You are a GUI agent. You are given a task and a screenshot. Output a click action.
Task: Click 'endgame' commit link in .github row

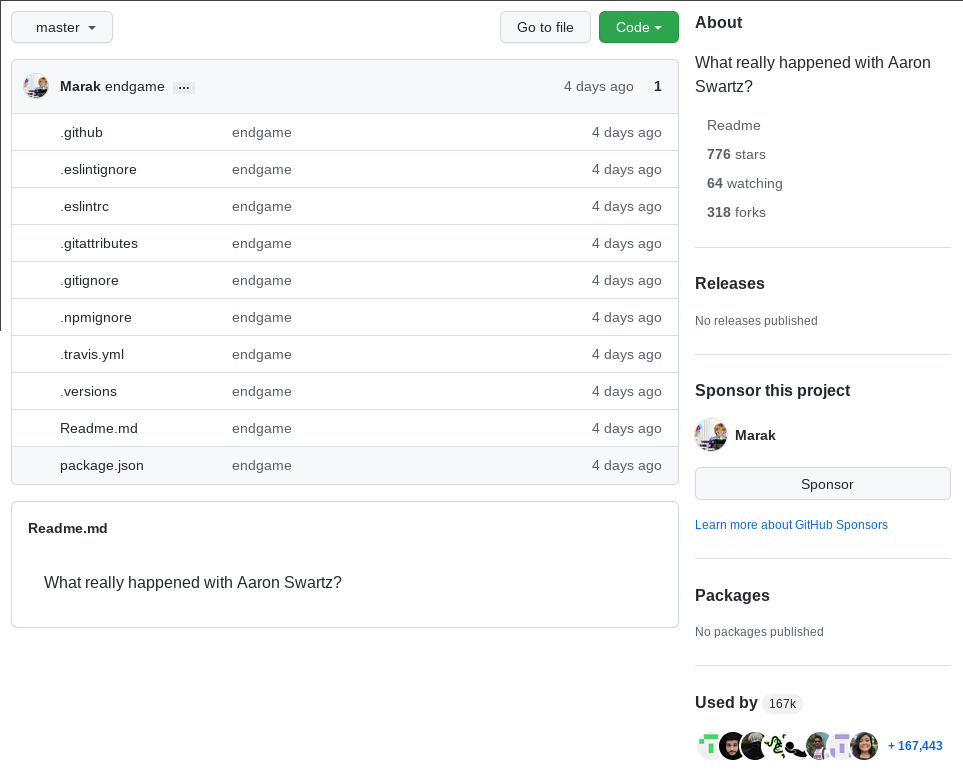pos(262,133)
